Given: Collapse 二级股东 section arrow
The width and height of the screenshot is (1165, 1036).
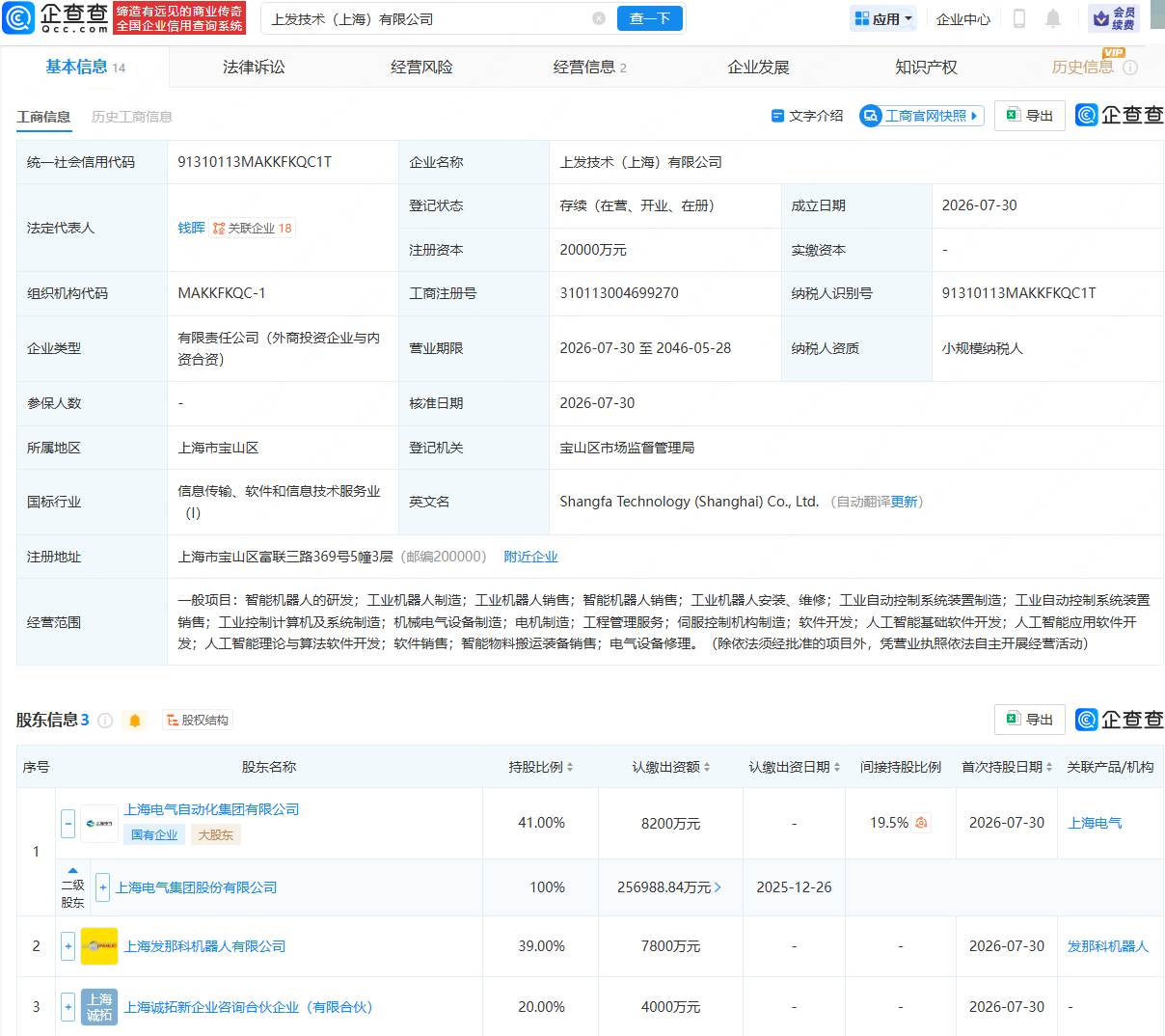Looking at the screenshot, I should click(x=72, y=871).
